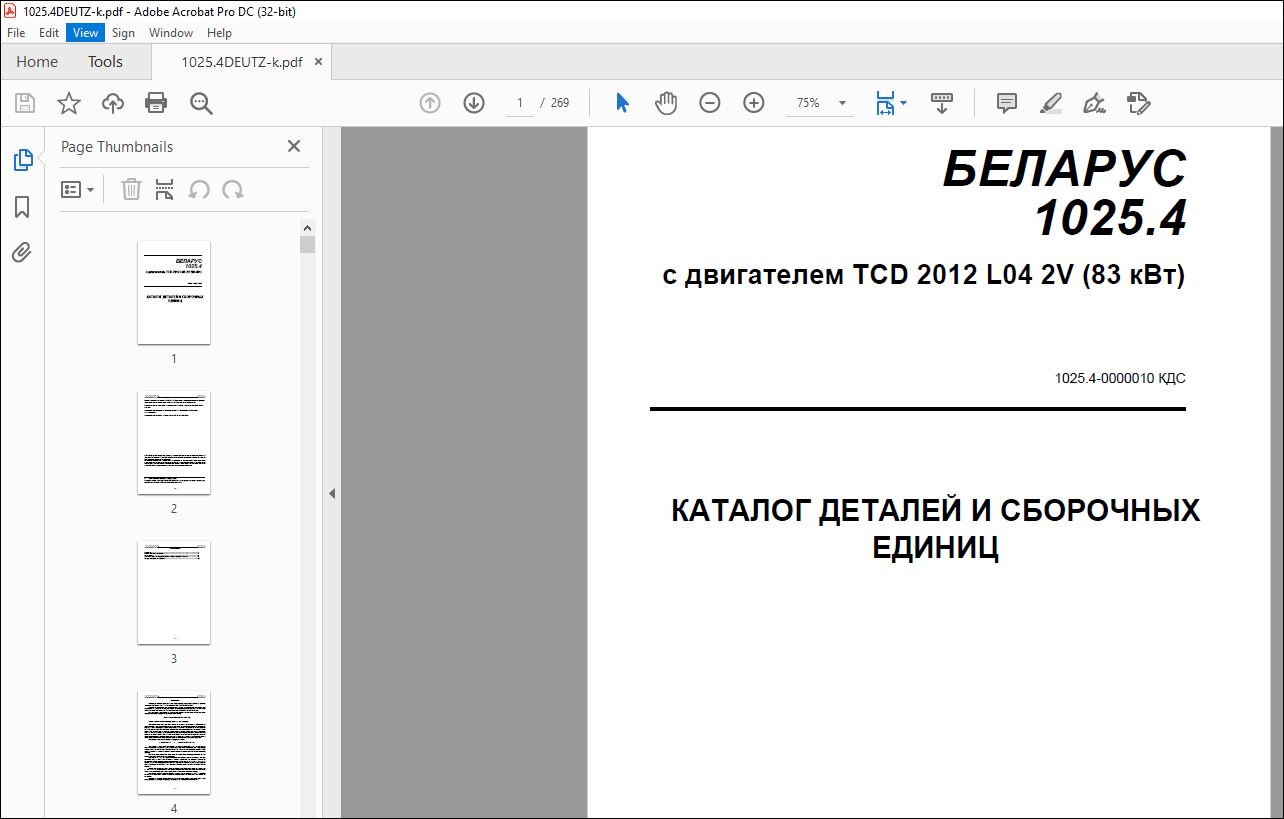Close the Page Thumbnails panel

coord(294,146)
